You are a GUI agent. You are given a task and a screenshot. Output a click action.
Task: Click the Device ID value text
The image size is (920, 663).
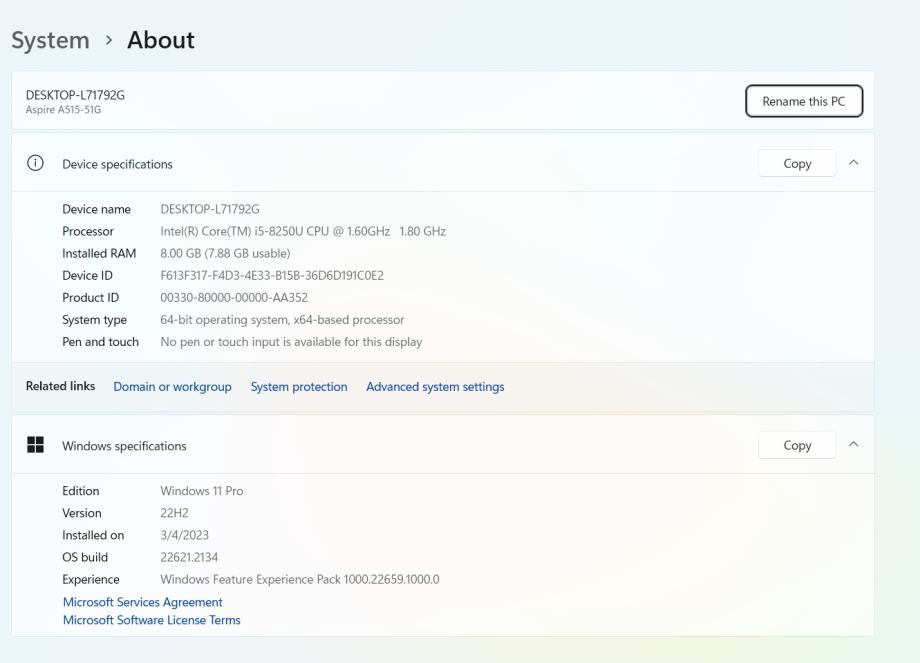pos(272,275)
